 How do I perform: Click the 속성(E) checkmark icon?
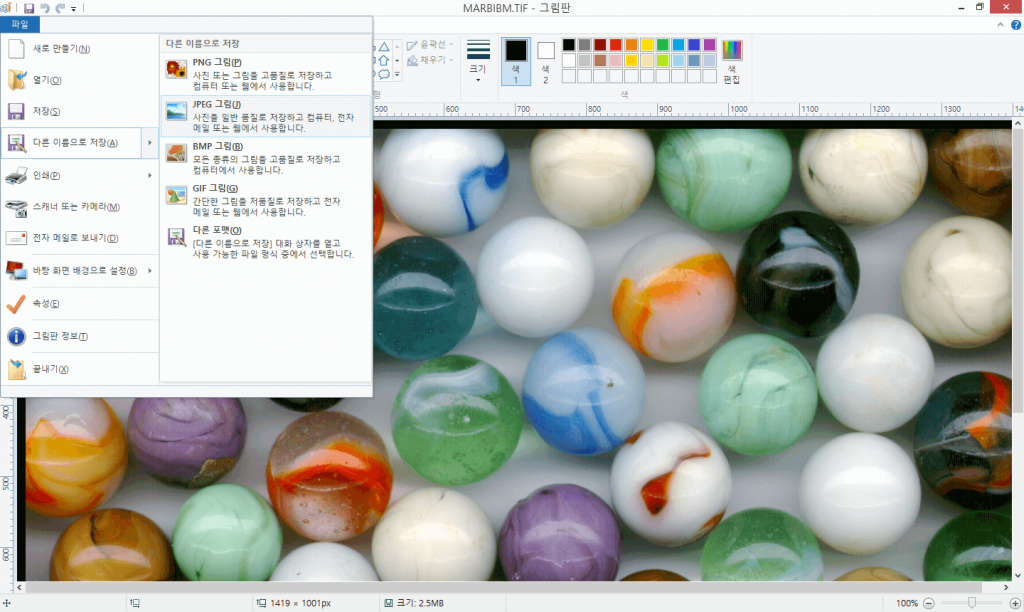click(x=16, y=304)
